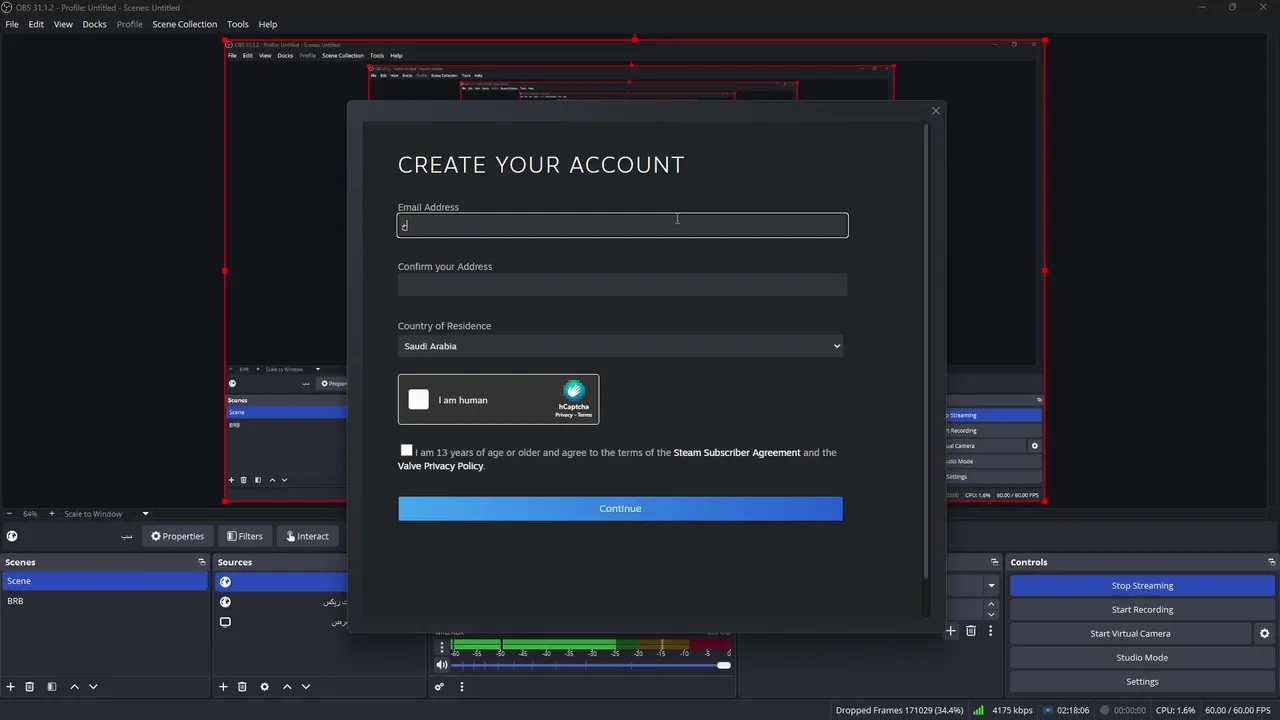The width and height of the screenshot is (1280, 720).
Task: Tick the 13 years or older agreement checkbox
Action: click(406, 451)
